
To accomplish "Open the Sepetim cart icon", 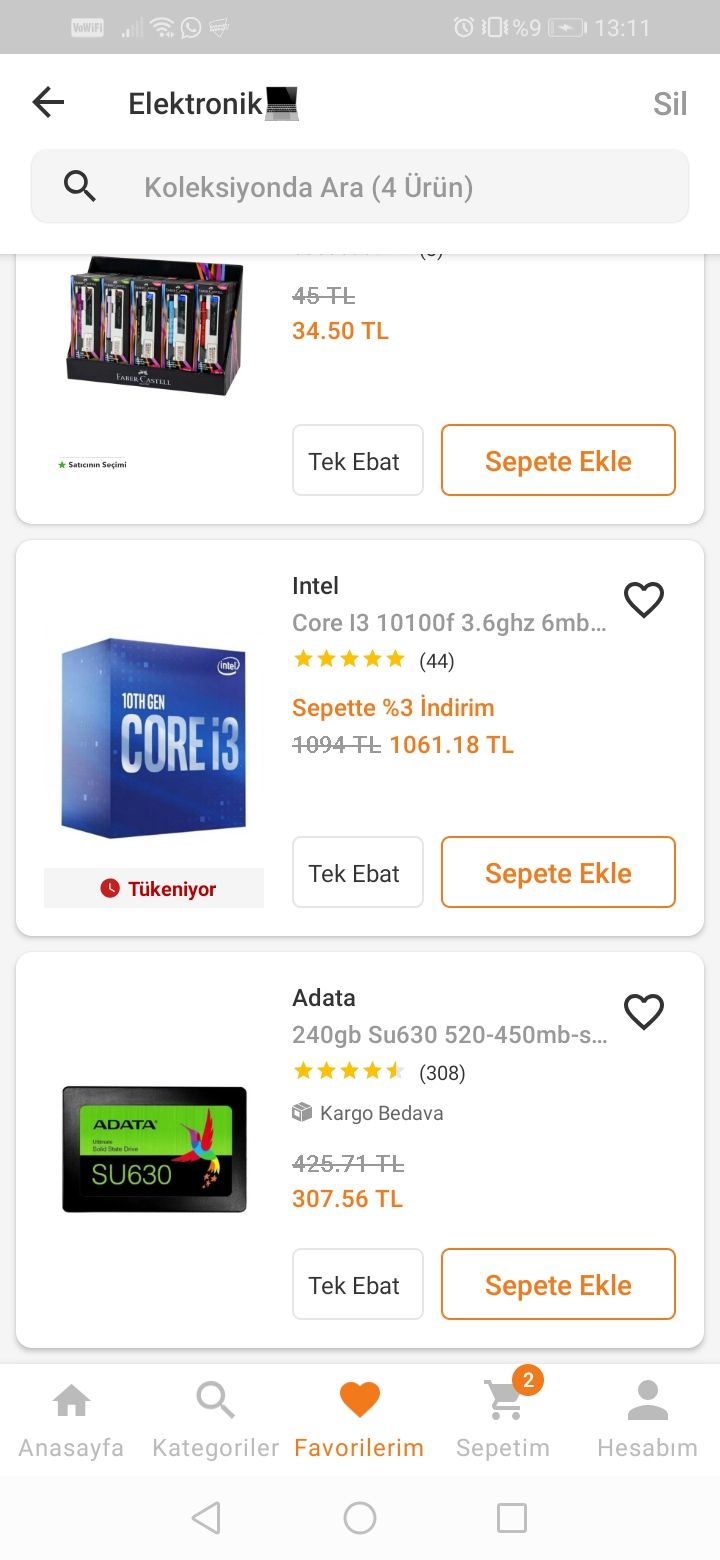I will (504, 1402).
